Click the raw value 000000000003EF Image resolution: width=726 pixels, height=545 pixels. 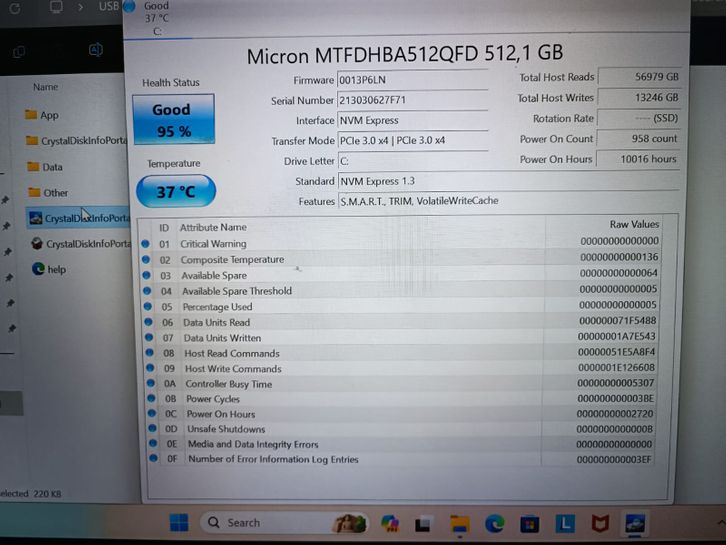click(614, 459)
